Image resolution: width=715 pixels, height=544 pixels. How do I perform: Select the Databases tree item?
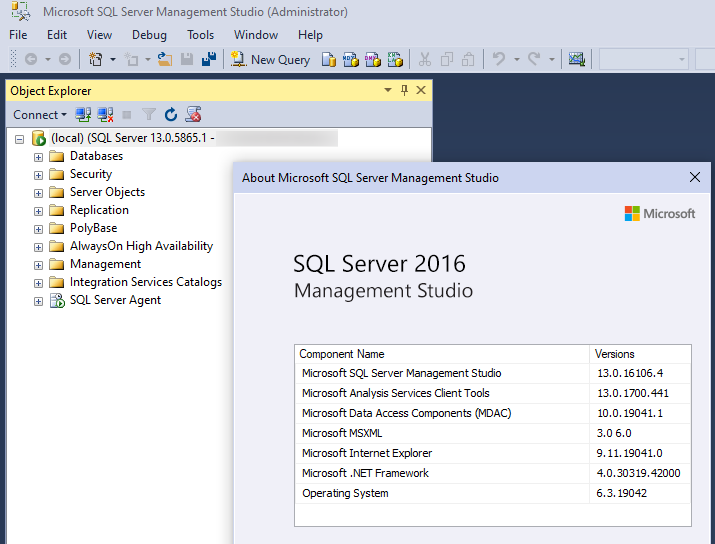pyautogui.click(x=96, y=156)
